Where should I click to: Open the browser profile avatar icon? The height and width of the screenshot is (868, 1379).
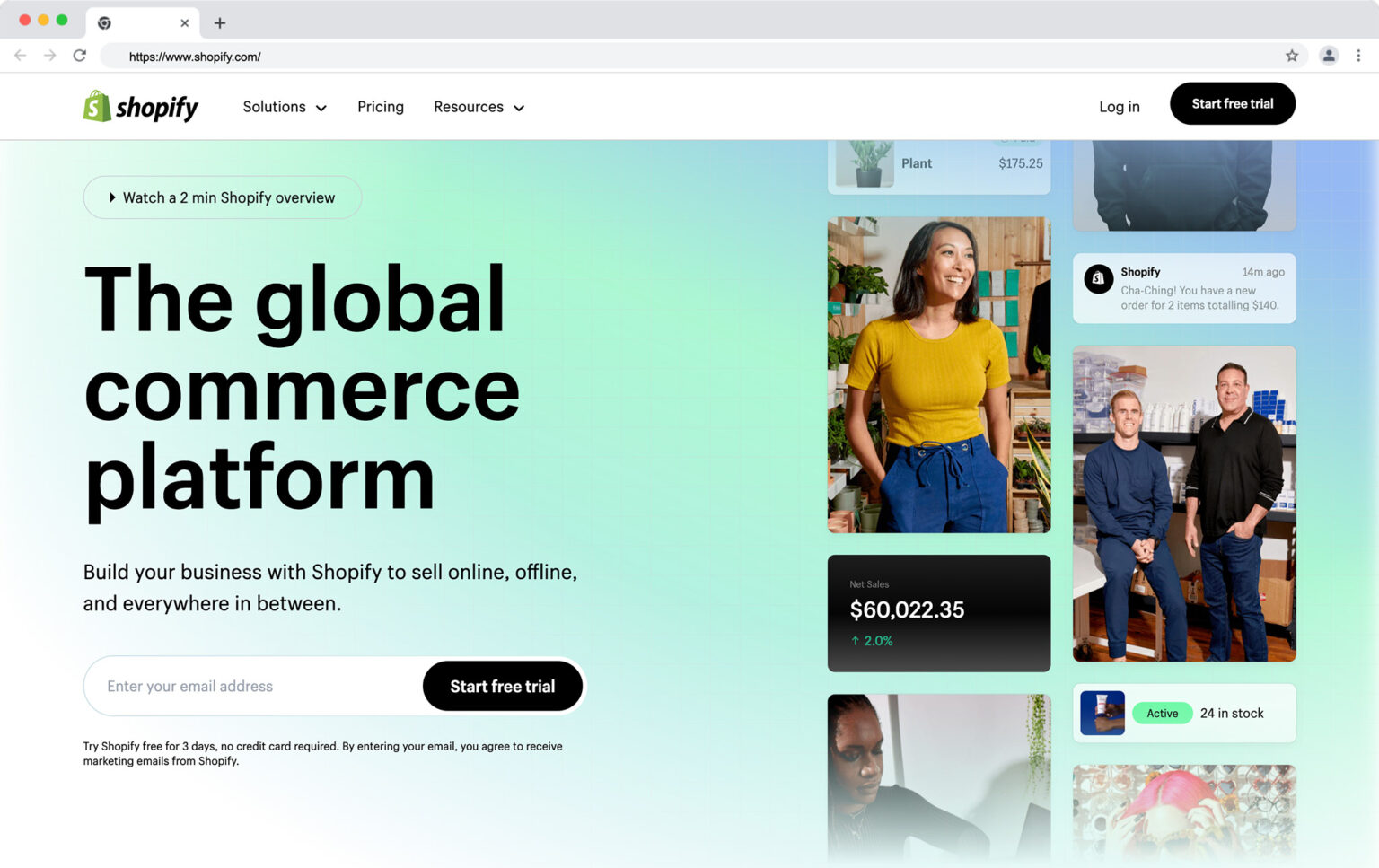1329,56
